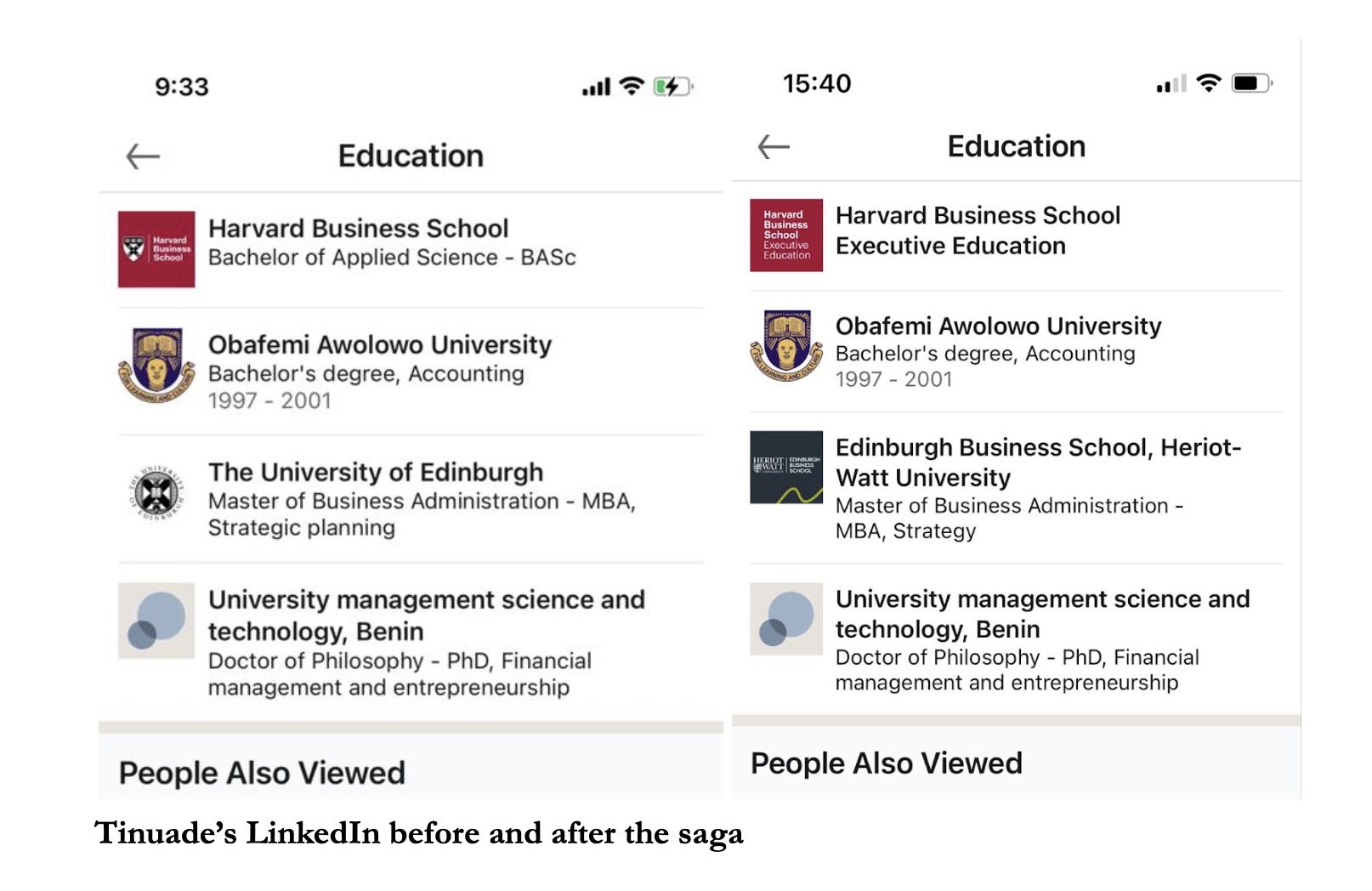Open Harvard Business School logo in left list
Screen dimensions: 1372x891
click(156, 249)
